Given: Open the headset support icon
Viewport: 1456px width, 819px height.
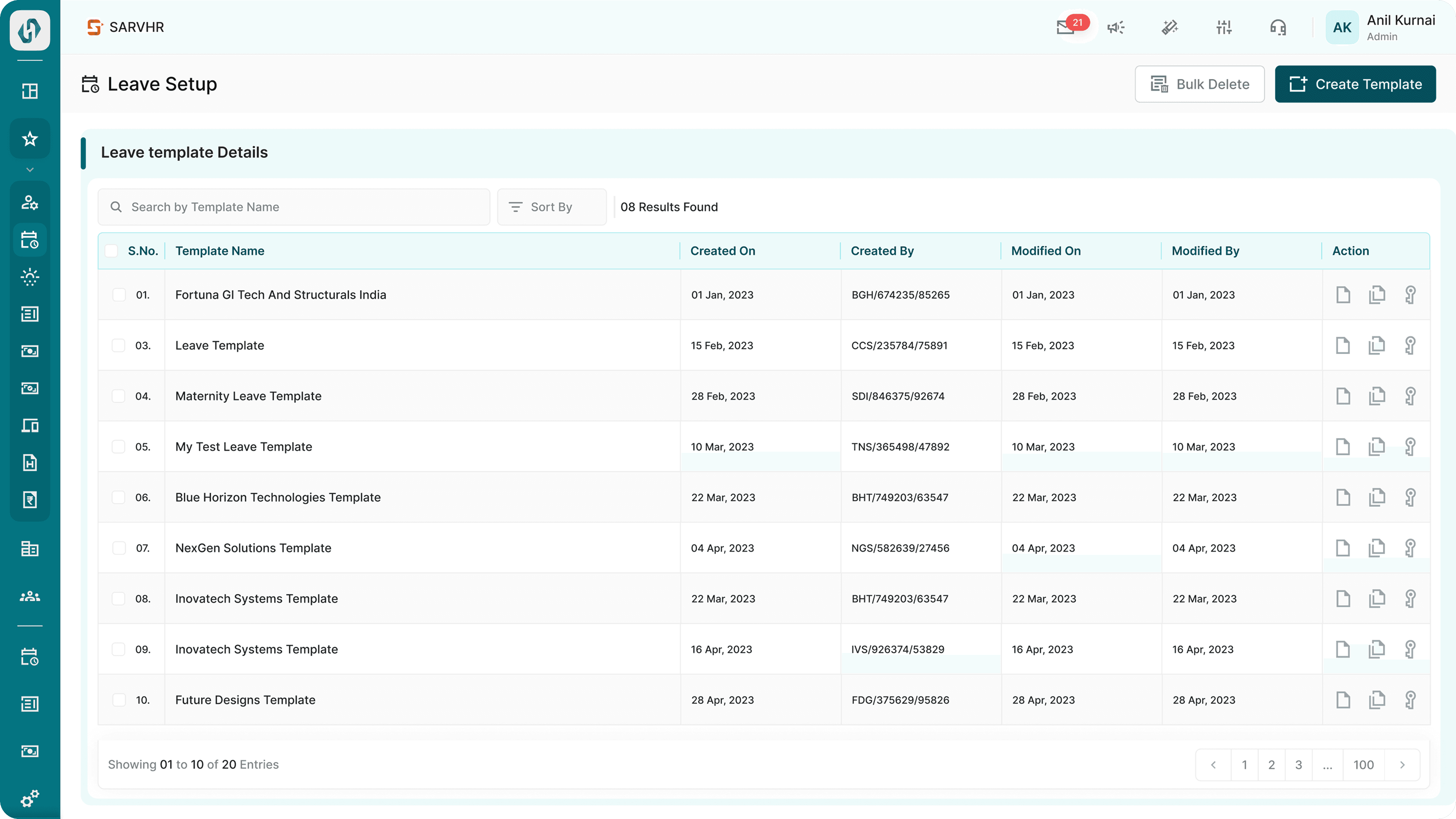Looking at the screenshot, I should click(1278, 27).
